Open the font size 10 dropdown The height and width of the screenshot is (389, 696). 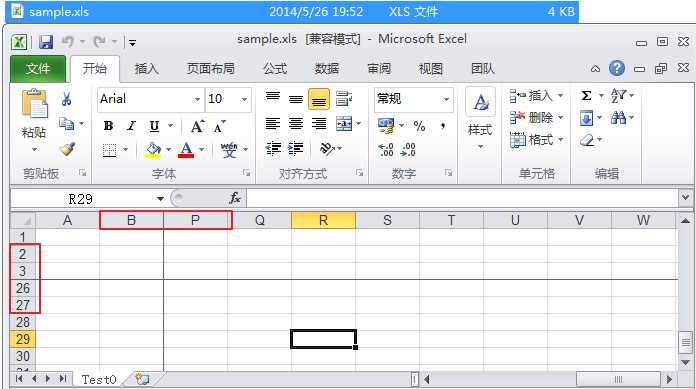[245, 99]
